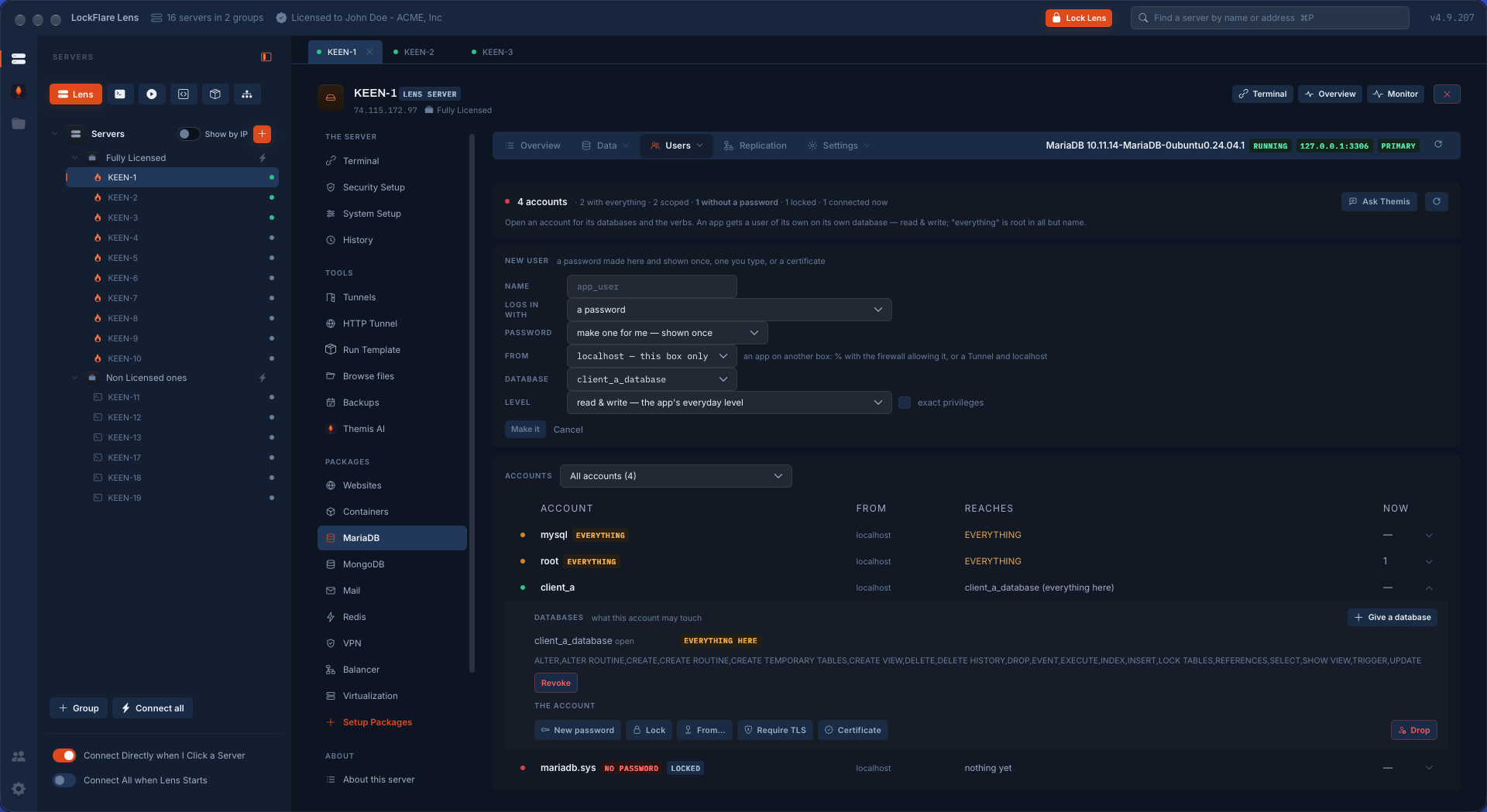The height and width of the screenshot is (812, 1487).
Task: Toggle Show by IP switch
Action: (x=188, y=134)
